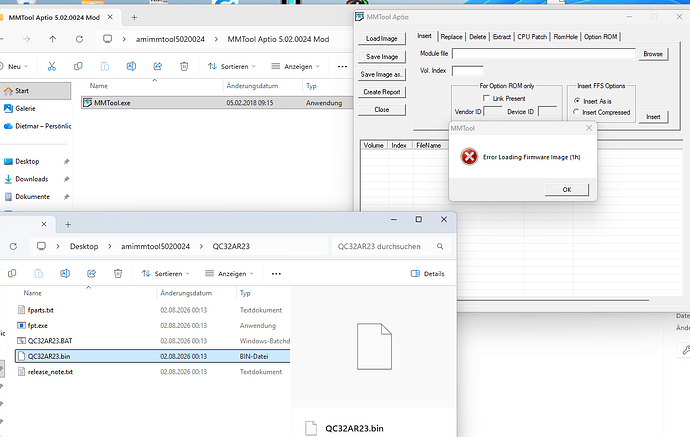Click Save Image button in MMTool
Viewport: 690px width, 437px height.
(382, 57)
